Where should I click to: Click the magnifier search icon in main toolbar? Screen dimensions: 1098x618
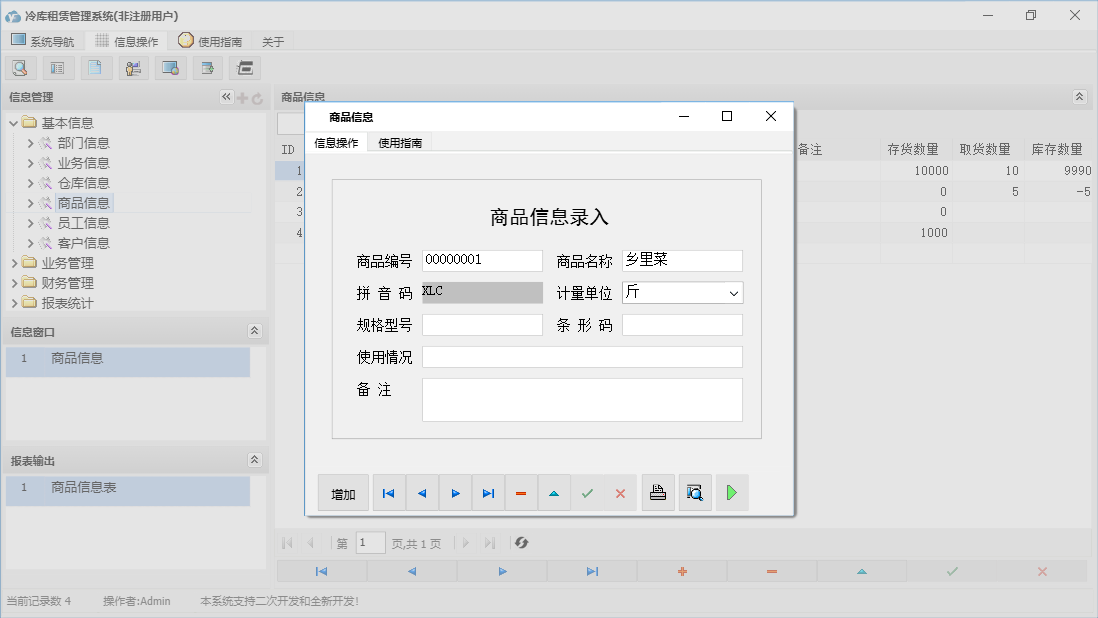point(20,68)
